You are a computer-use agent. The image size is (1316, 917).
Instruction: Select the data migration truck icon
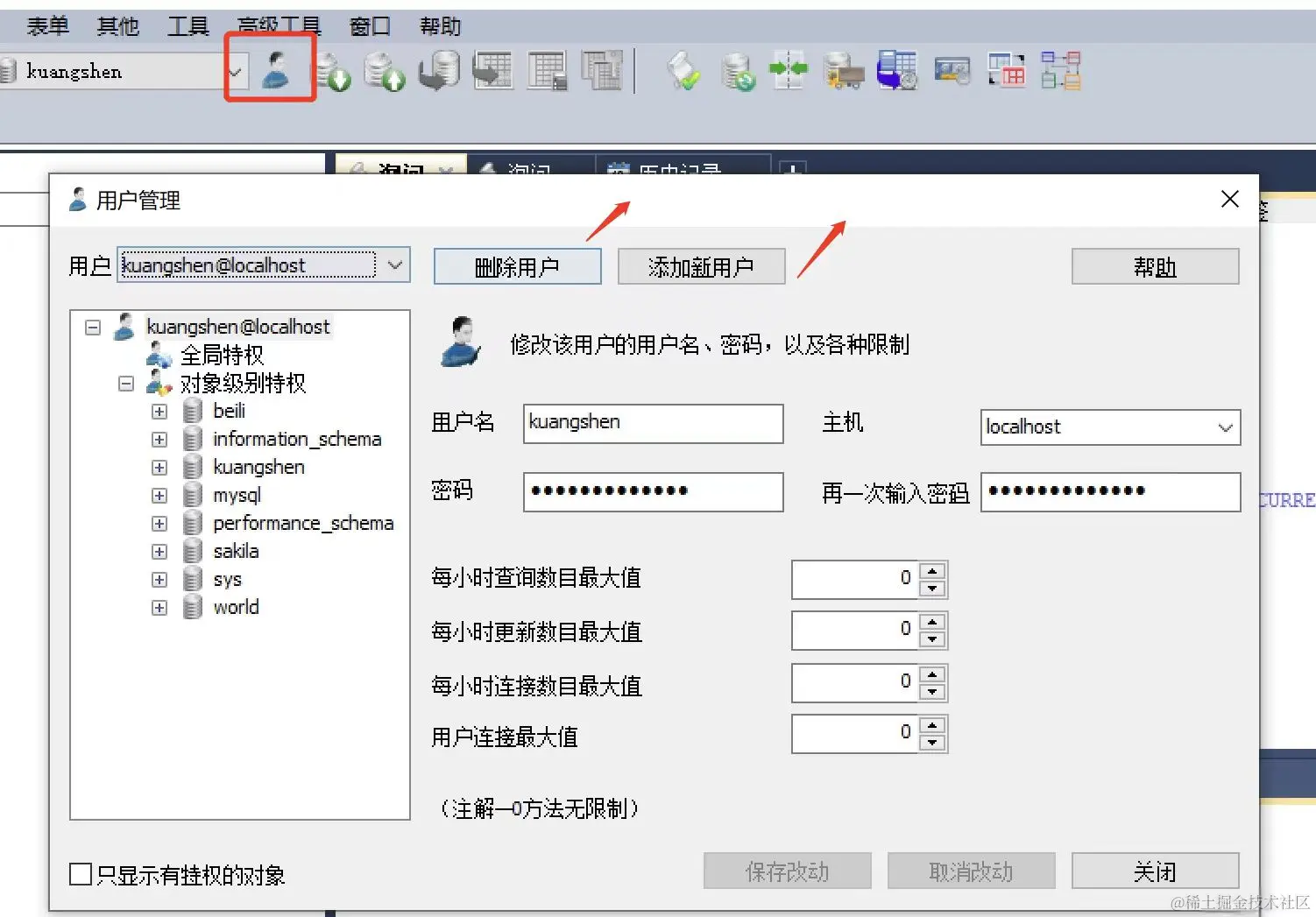click(841, 72)
